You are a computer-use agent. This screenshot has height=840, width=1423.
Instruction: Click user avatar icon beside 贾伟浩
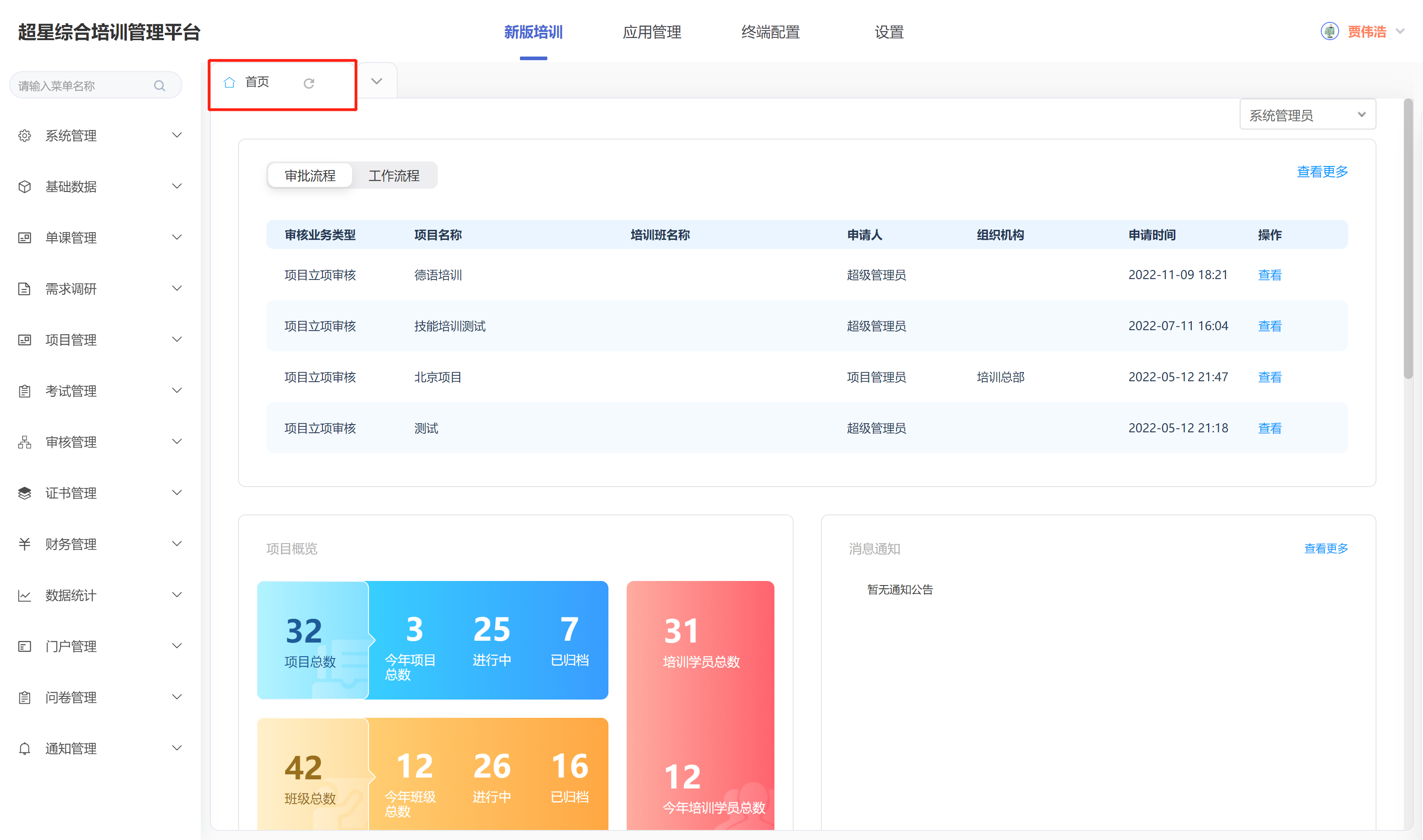(1330, 32)
